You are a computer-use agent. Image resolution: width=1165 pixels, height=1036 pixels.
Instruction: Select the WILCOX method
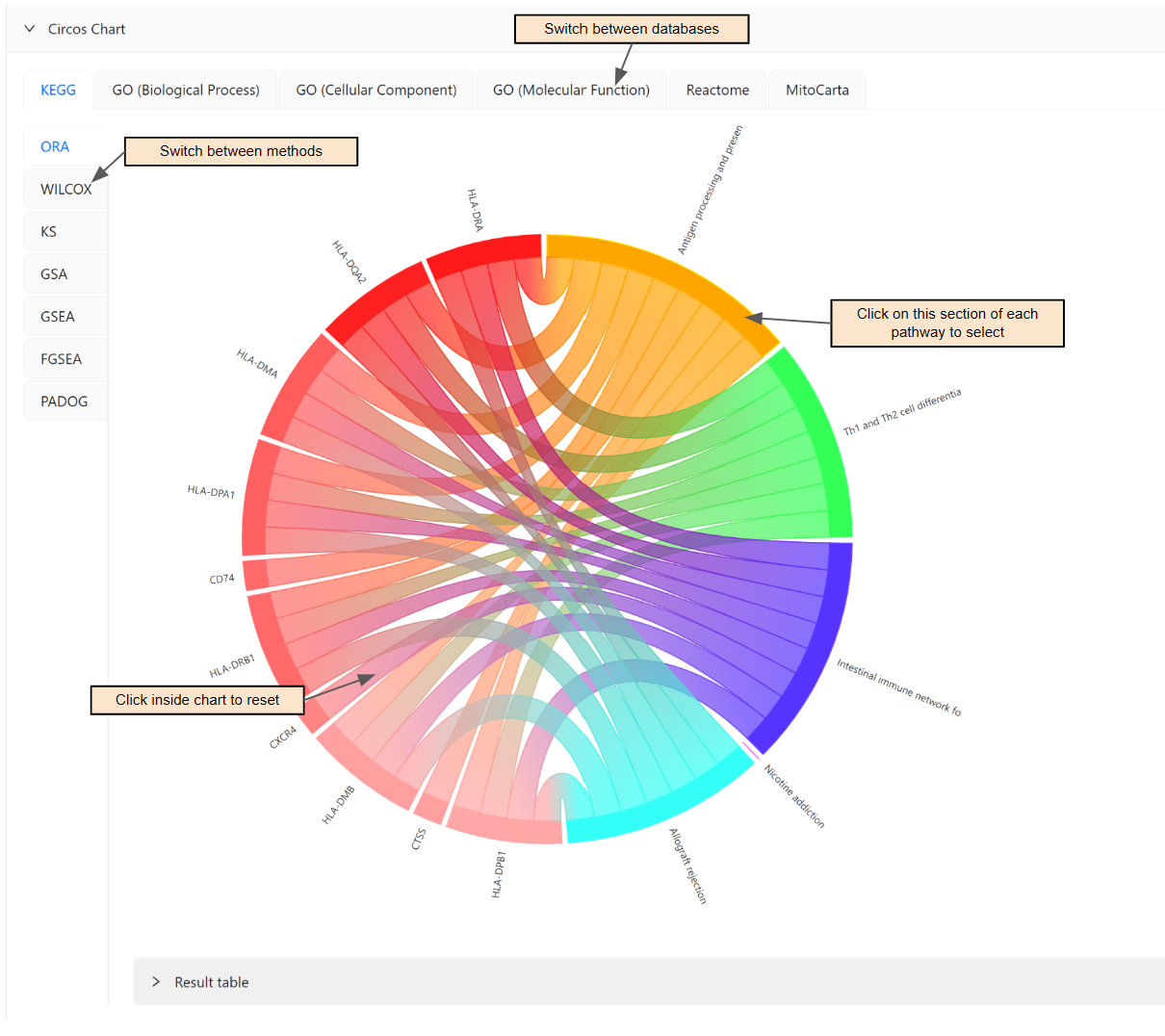coord(65,189)
